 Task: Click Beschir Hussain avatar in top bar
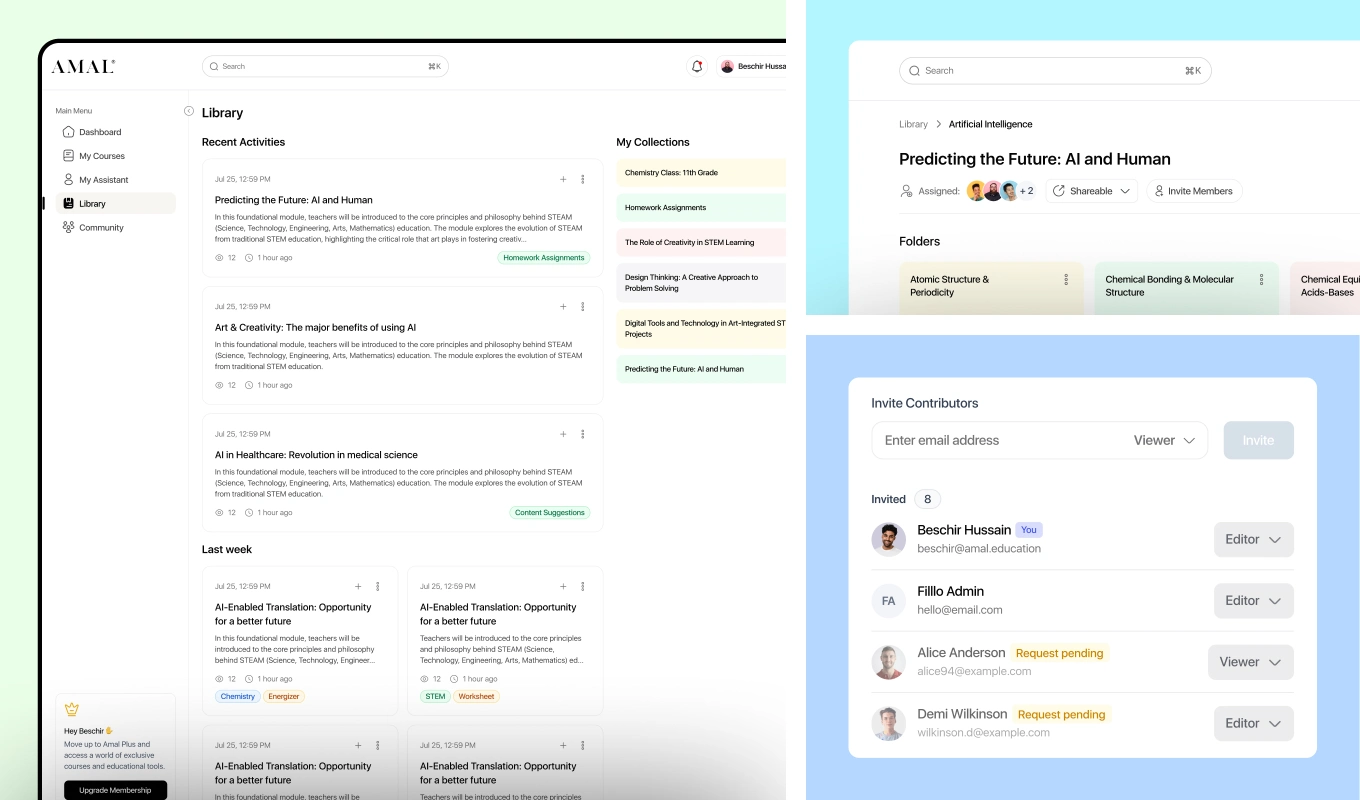click(727, 66)
